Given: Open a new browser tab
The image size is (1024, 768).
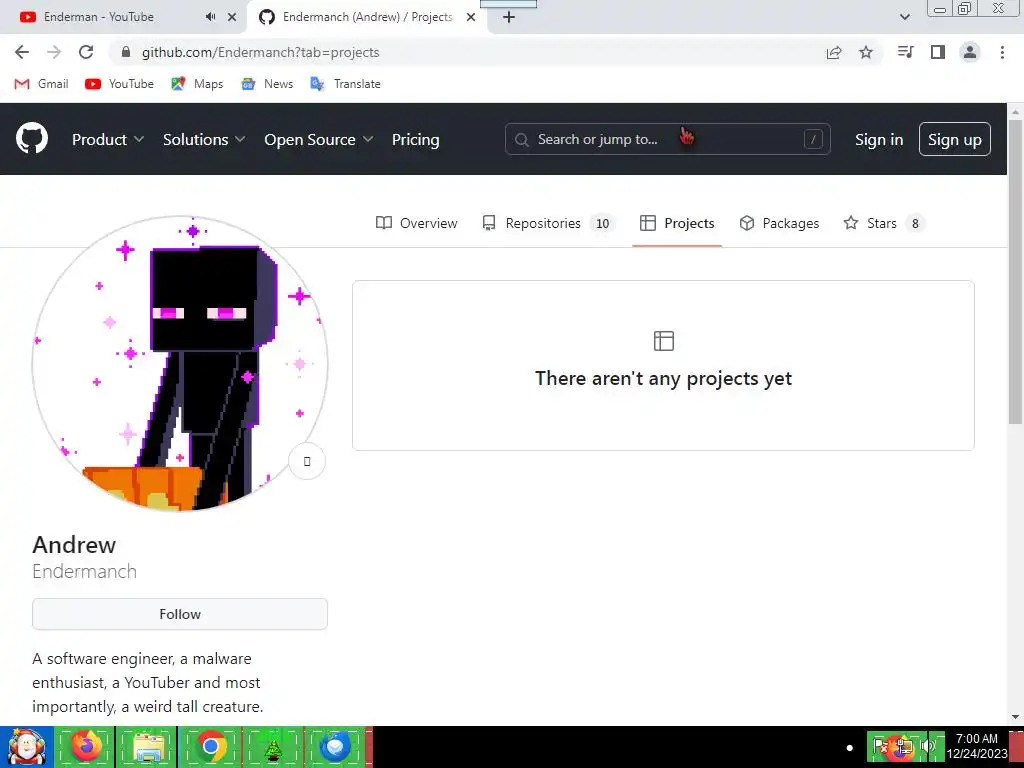Looking at the screenshot, I should (509, 18).
